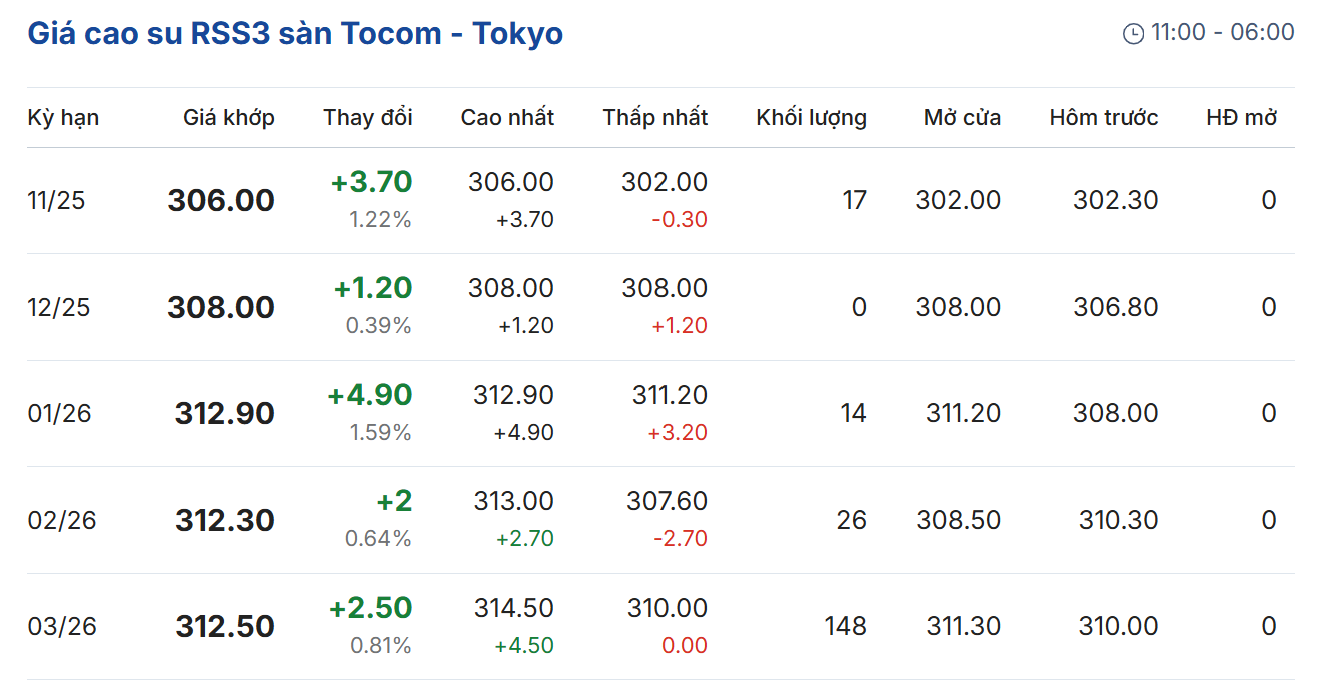The width and height of the screenshot is (1318, 682).
Task: Click the 02/26 matched price 312.30
Action: (224, 520)
